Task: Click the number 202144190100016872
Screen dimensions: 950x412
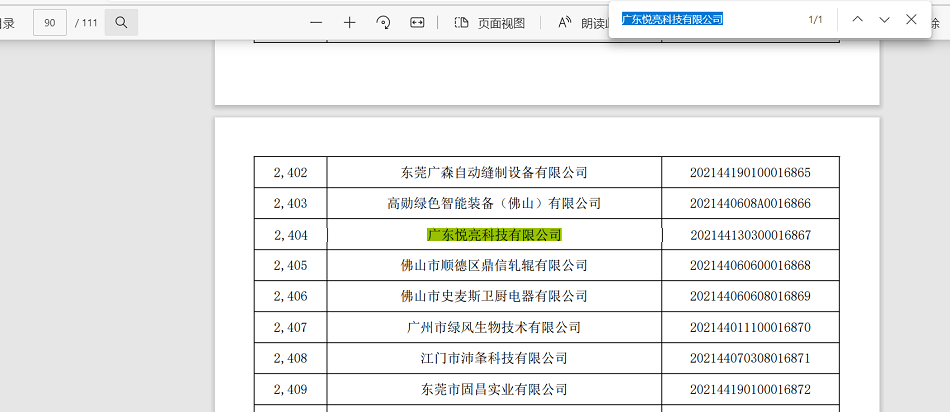Action: (750, 390)
